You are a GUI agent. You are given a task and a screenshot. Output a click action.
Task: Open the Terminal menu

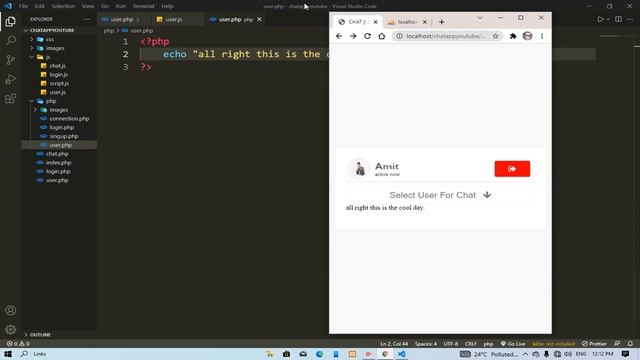(143, 6)
